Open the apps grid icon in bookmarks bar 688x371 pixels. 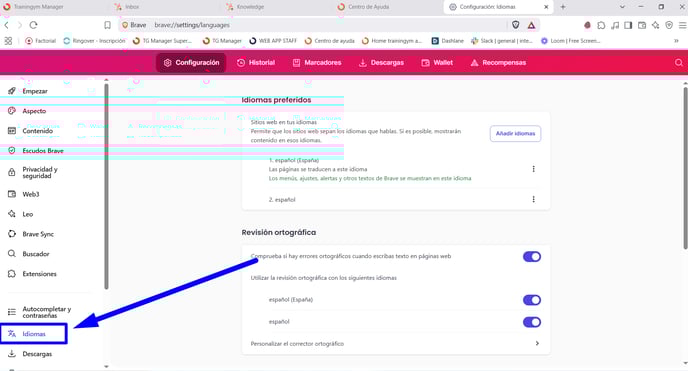(x=8, y=41)
